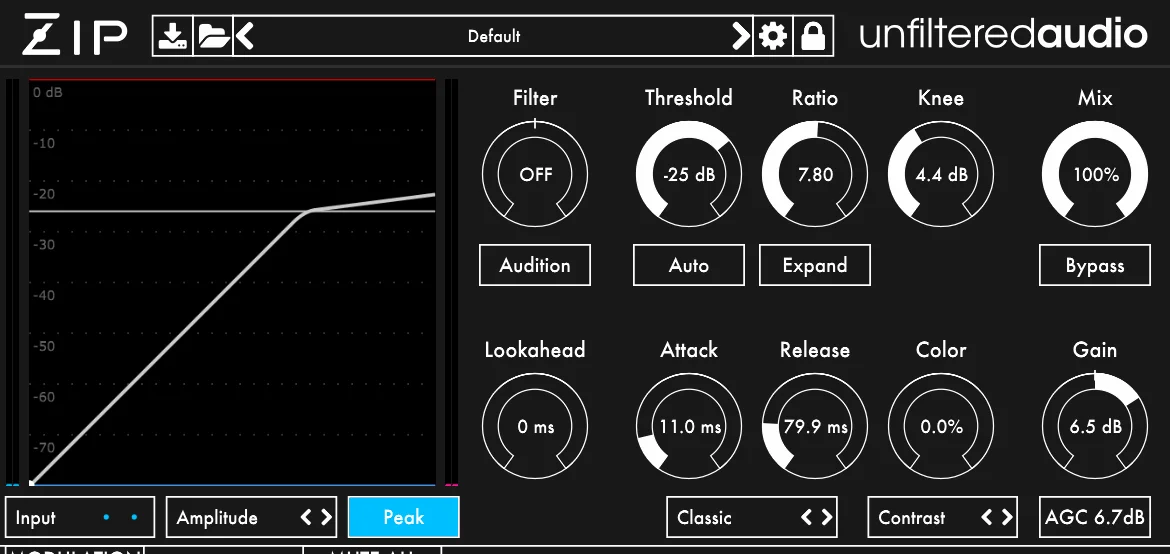Click the Threshold label text
Image resolution: width=1170 pixels, height=554 pixels.
(689, 98)
